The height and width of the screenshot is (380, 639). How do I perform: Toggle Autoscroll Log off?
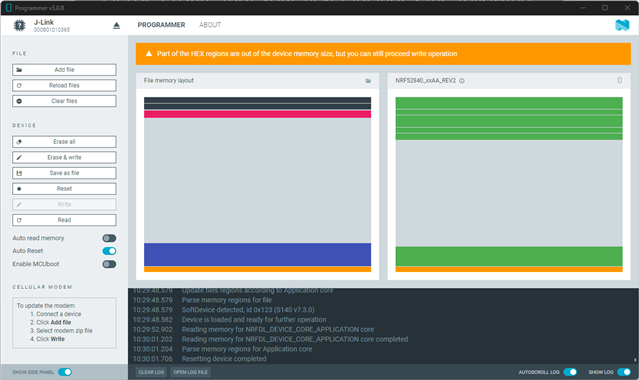570,372
